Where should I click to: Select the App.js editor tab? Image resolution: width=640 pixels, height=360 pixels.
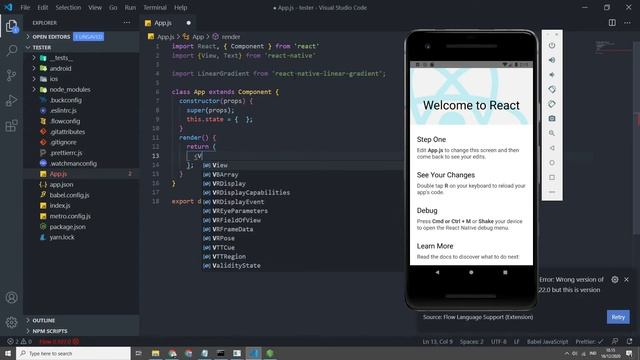tap(167, 23)
